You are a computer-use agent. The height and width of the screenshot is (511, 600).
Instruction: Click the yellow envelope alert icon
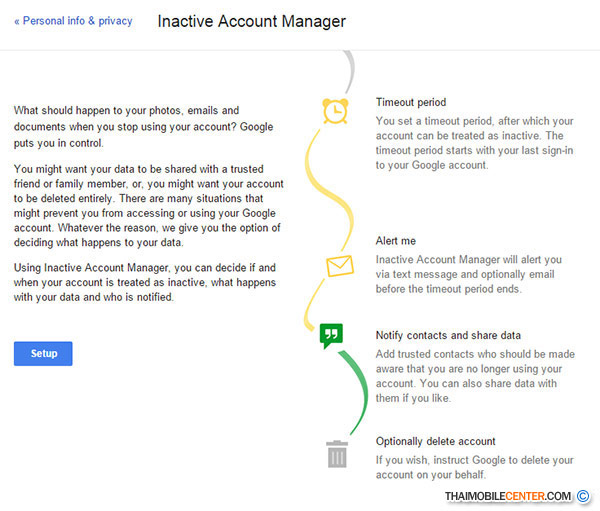(340, 267)
